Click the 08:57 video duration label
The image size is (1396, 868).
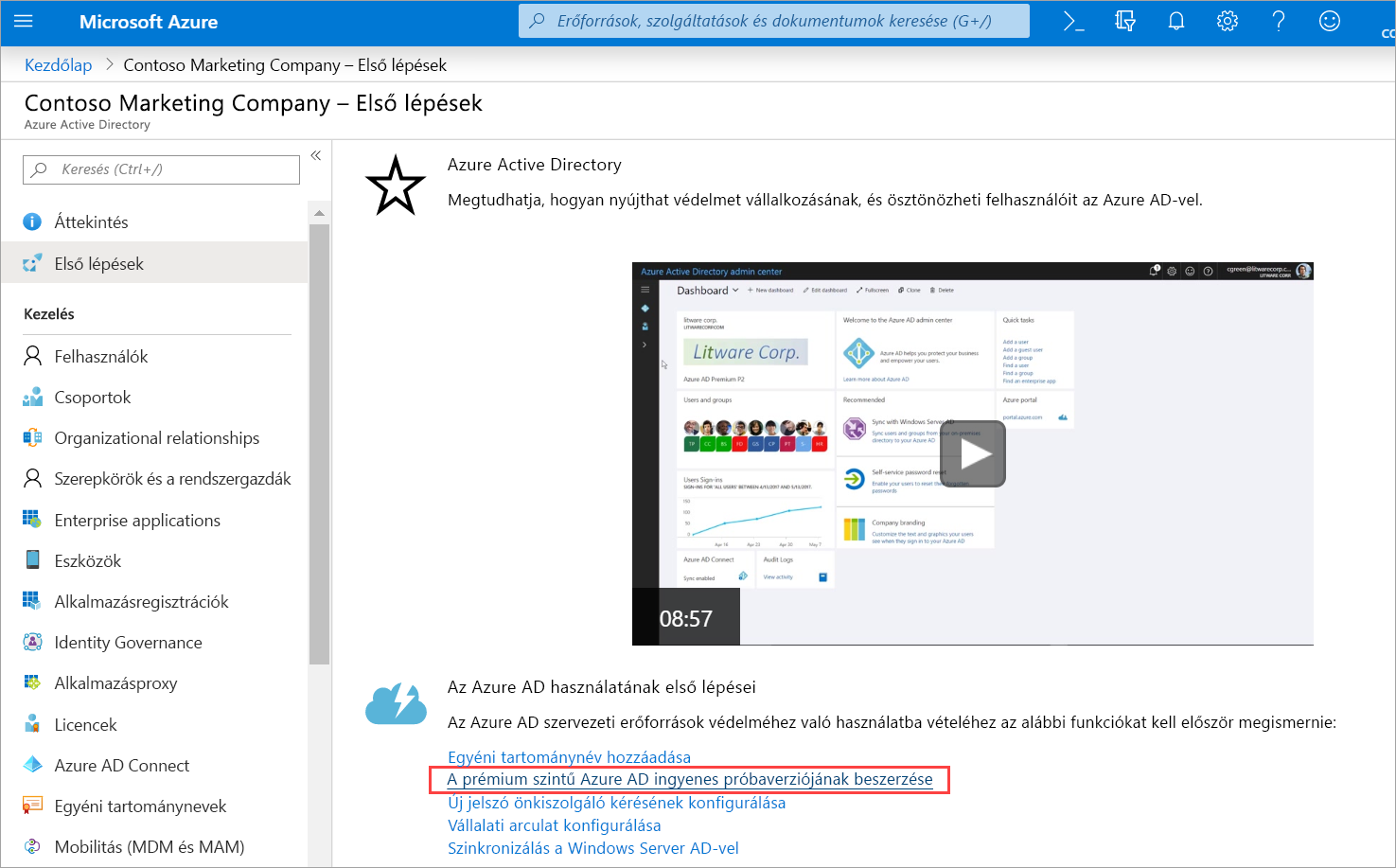(x=685, y=618)
